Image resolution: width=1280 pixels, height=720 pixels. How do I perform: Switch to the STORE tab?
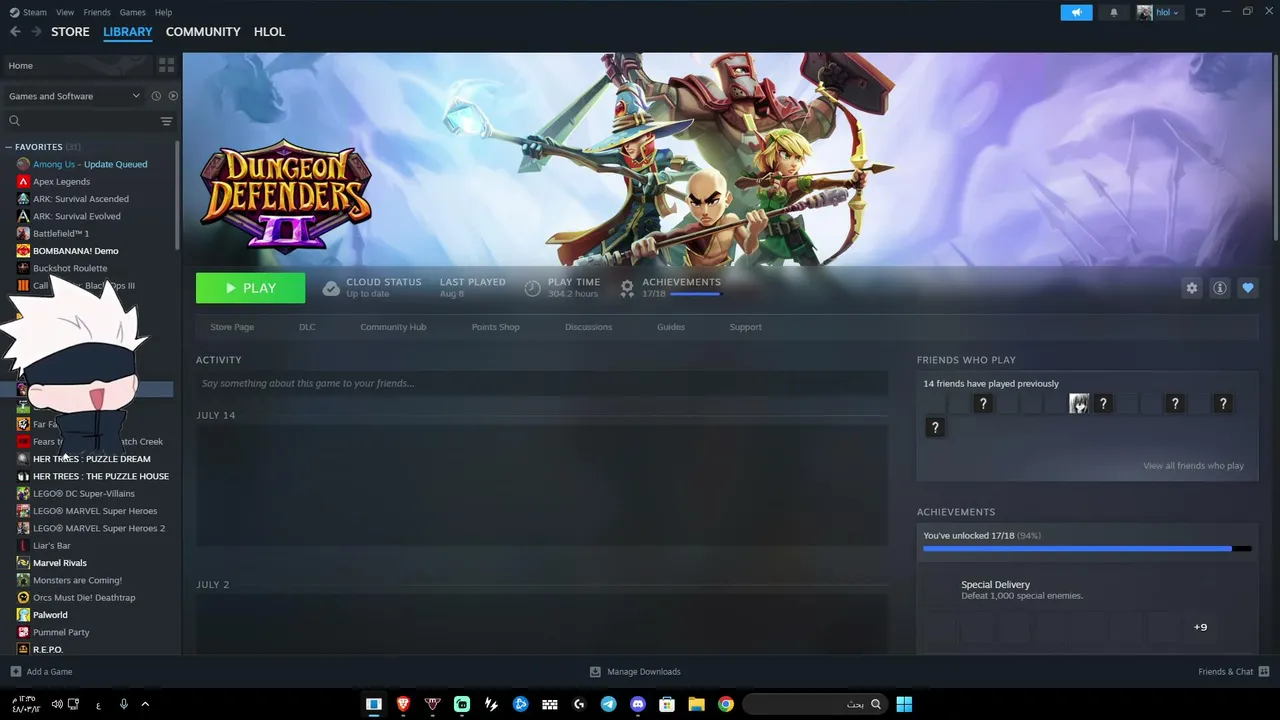click(70, 32)
